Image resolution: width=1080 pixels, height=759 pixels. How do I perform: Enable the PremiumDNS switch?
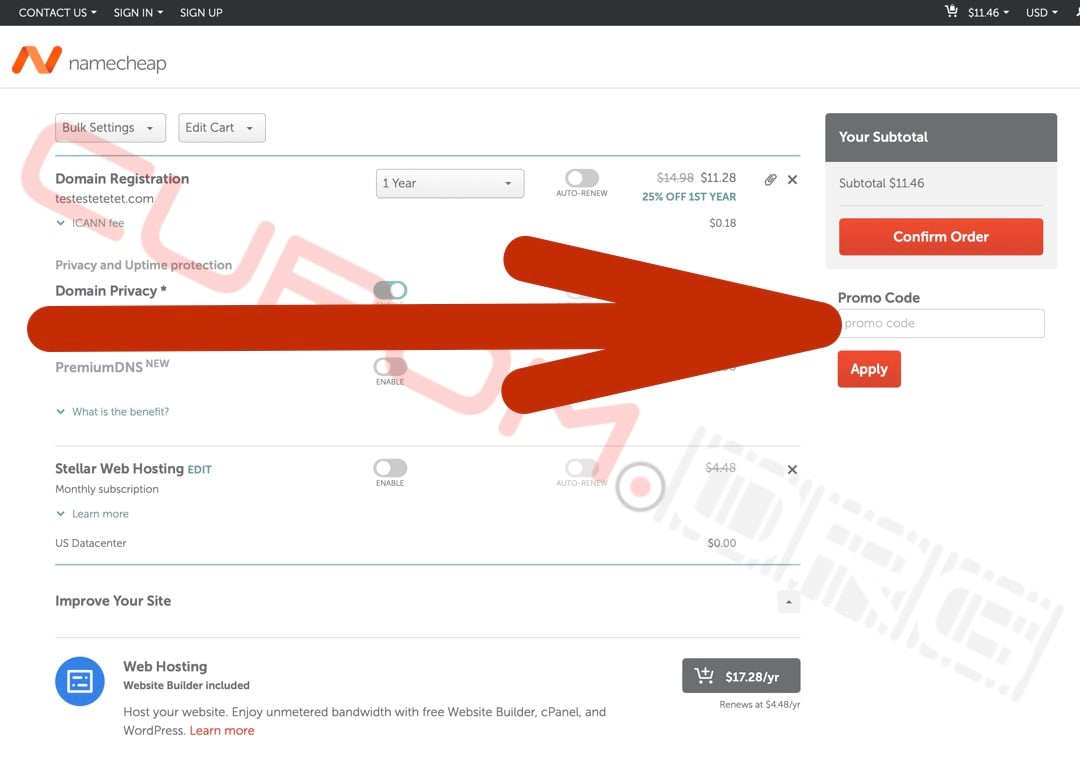coord(390,366)
